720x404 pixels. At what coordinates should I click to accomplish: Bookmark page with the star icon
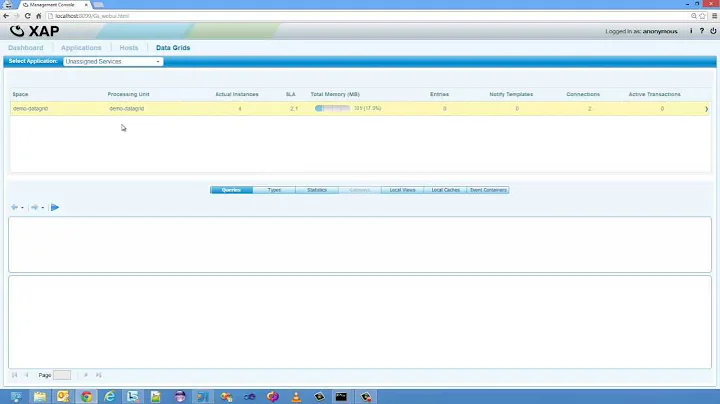coord(702,16)
